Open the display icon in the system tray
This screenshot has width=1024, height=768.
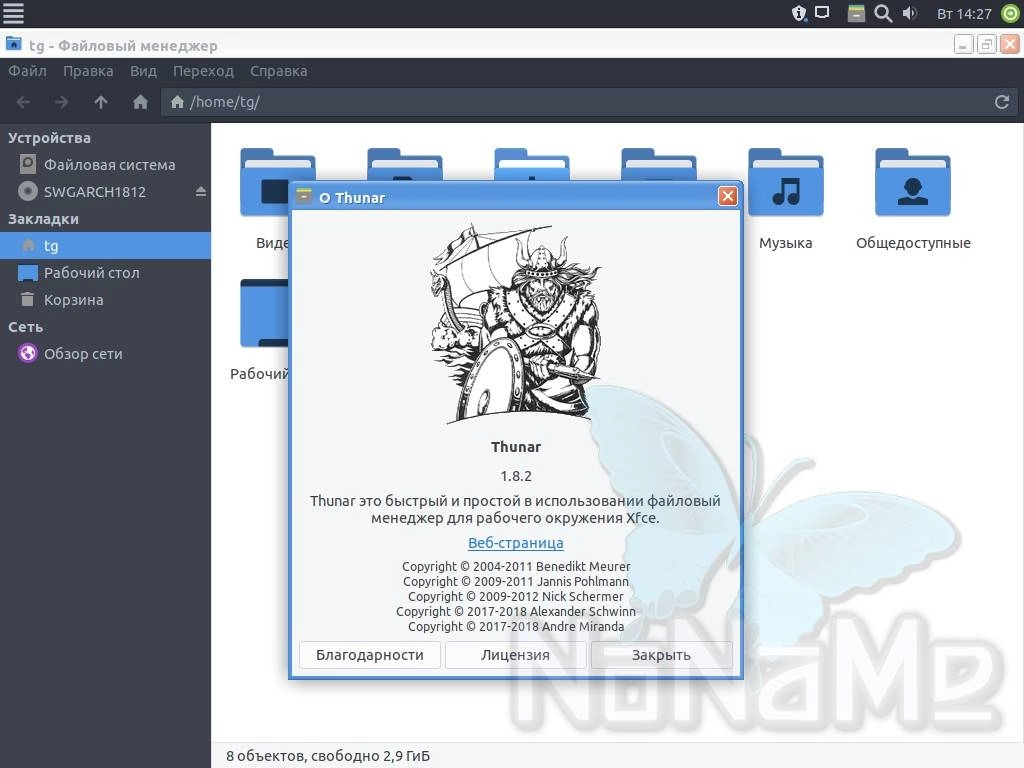(822, 12)
